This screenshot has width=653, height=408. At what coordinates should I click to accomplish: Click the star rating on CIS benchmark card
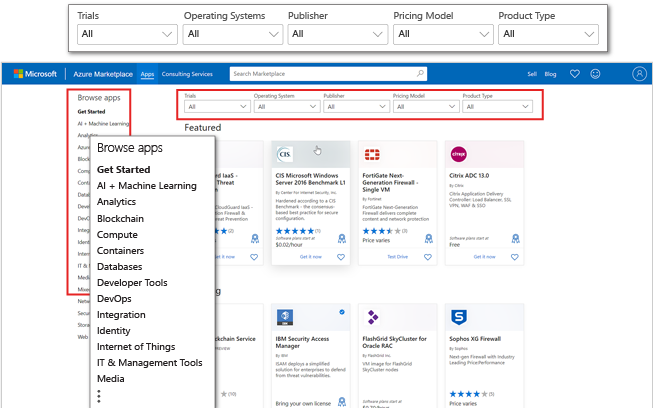(295, 231)
